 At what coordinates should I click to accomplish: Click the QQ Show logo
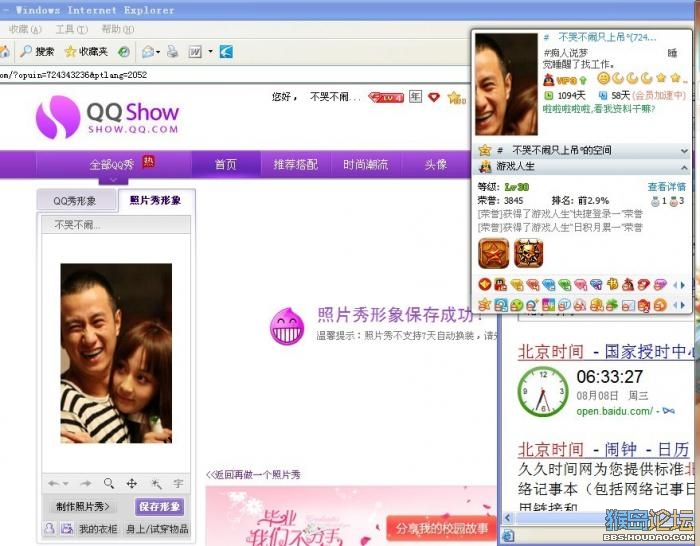coord(107,117)
